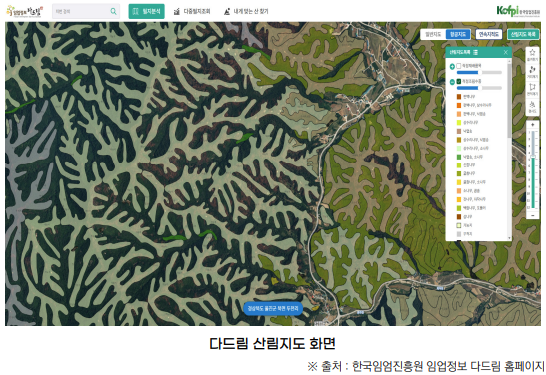Click the bright yellow legend swatch
This screenshot has height=375, width=546.
(x=459, y=182)
